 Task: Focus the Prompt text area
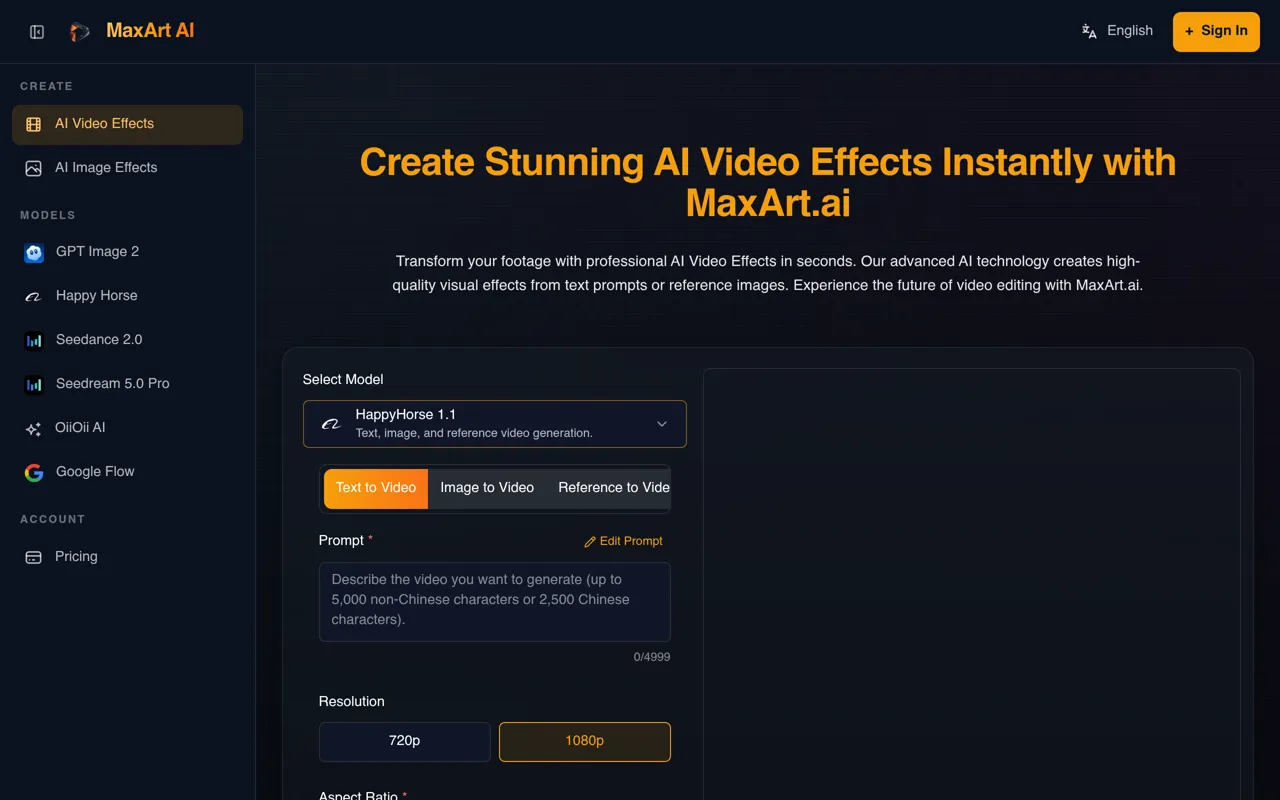tap(495, 602)
